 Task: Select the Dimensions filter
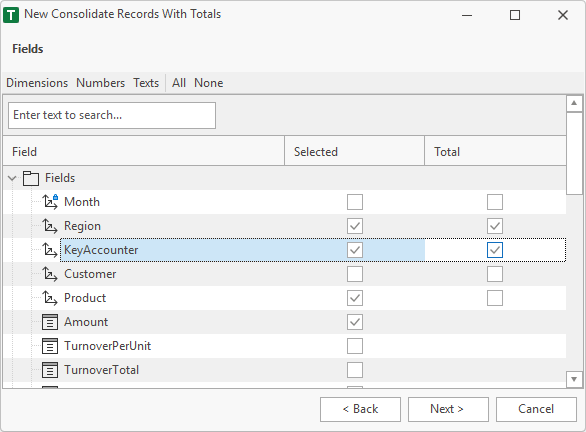[x=37, y=83]
